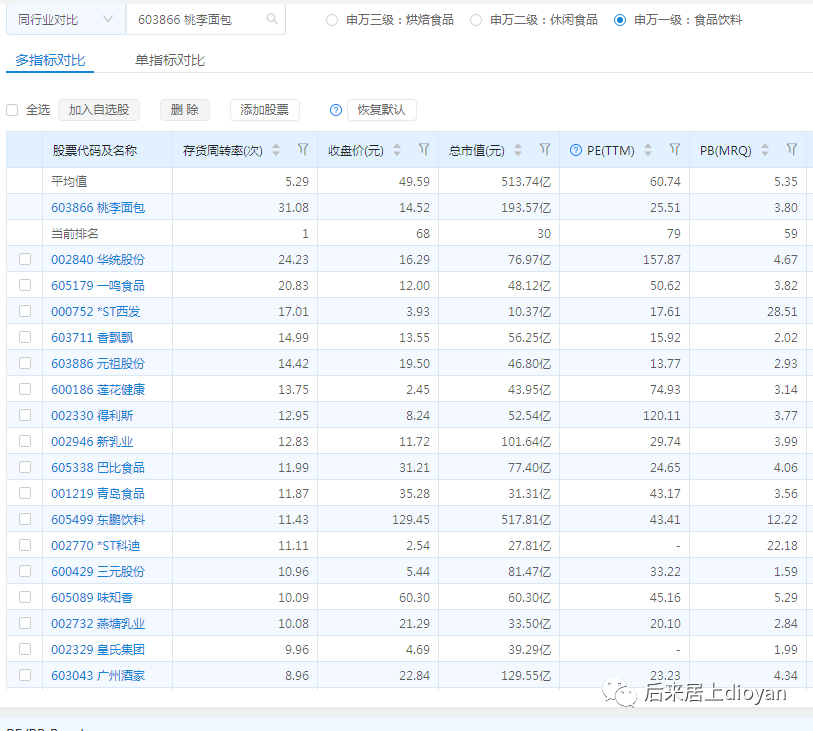Tick the 全选 checkbox
This screenshot has width=813, height=731.
pos(12,110)
